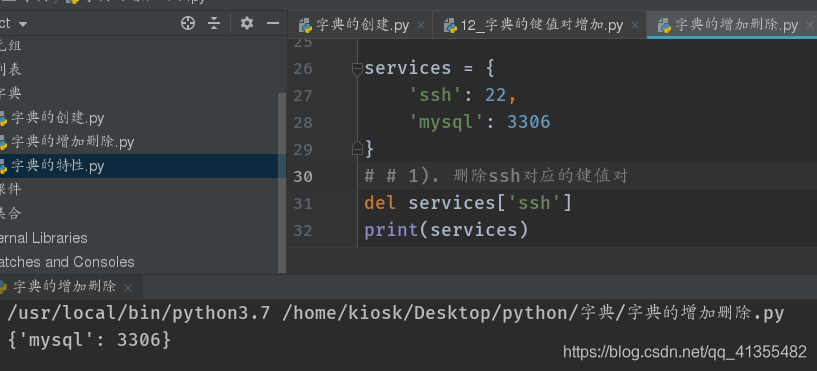Select the External Libraries node

pyautogui.click(x=44, y=238)
